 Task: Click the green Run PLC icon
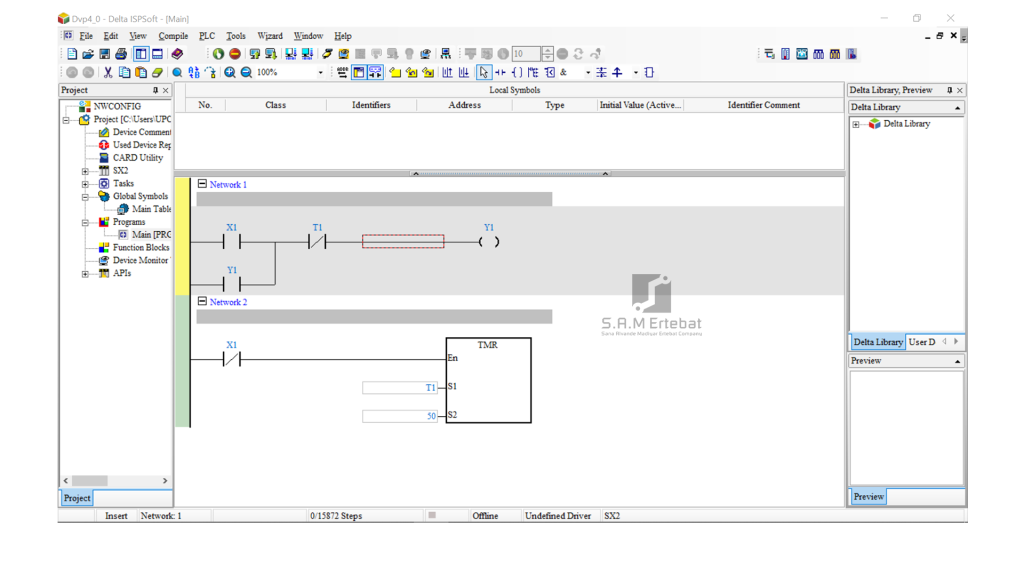pyautogui.click(x=218, y=54)
